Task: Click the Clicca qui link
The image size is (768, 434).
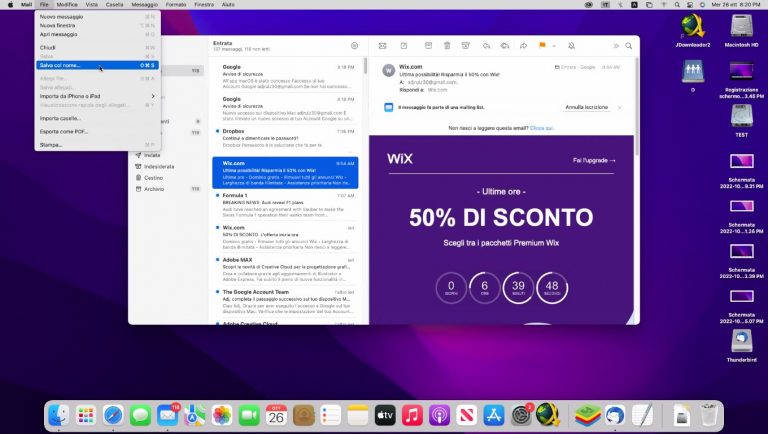Action: point(542,128)
